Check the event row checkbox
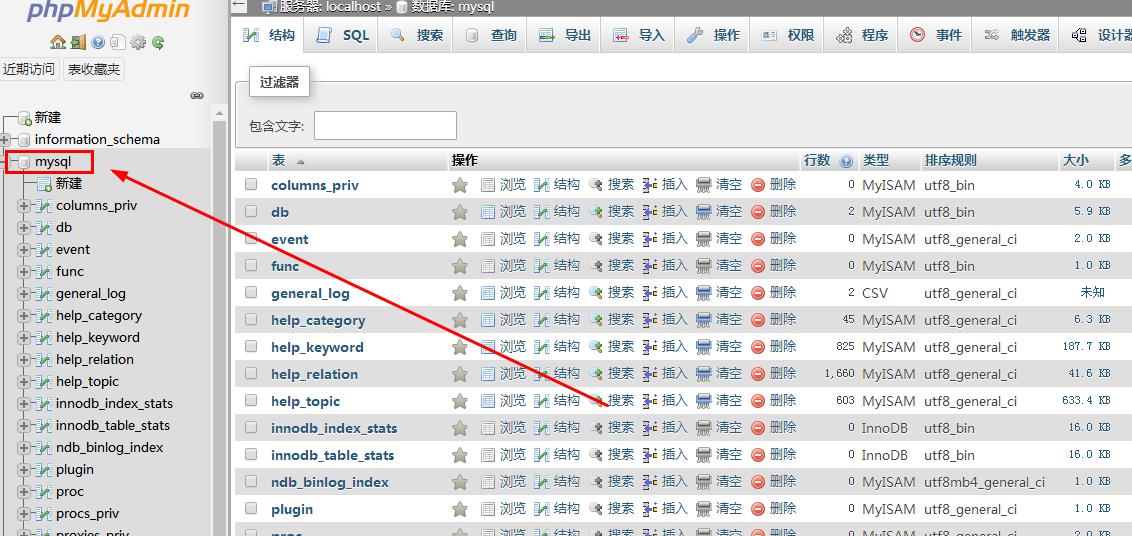 (x=251, y=238)
